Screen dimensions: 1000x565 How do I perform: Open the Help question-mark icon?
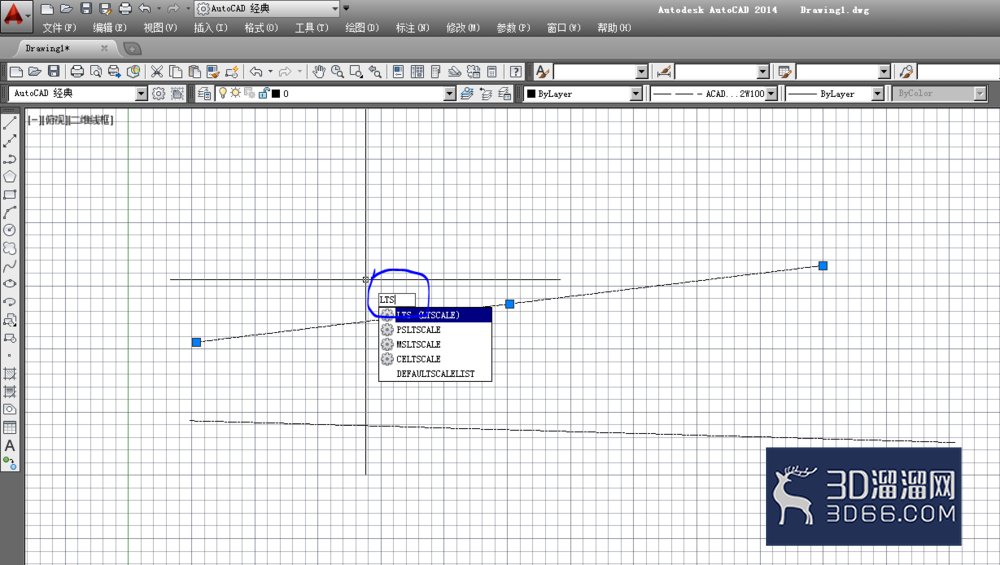pos(516,71)
